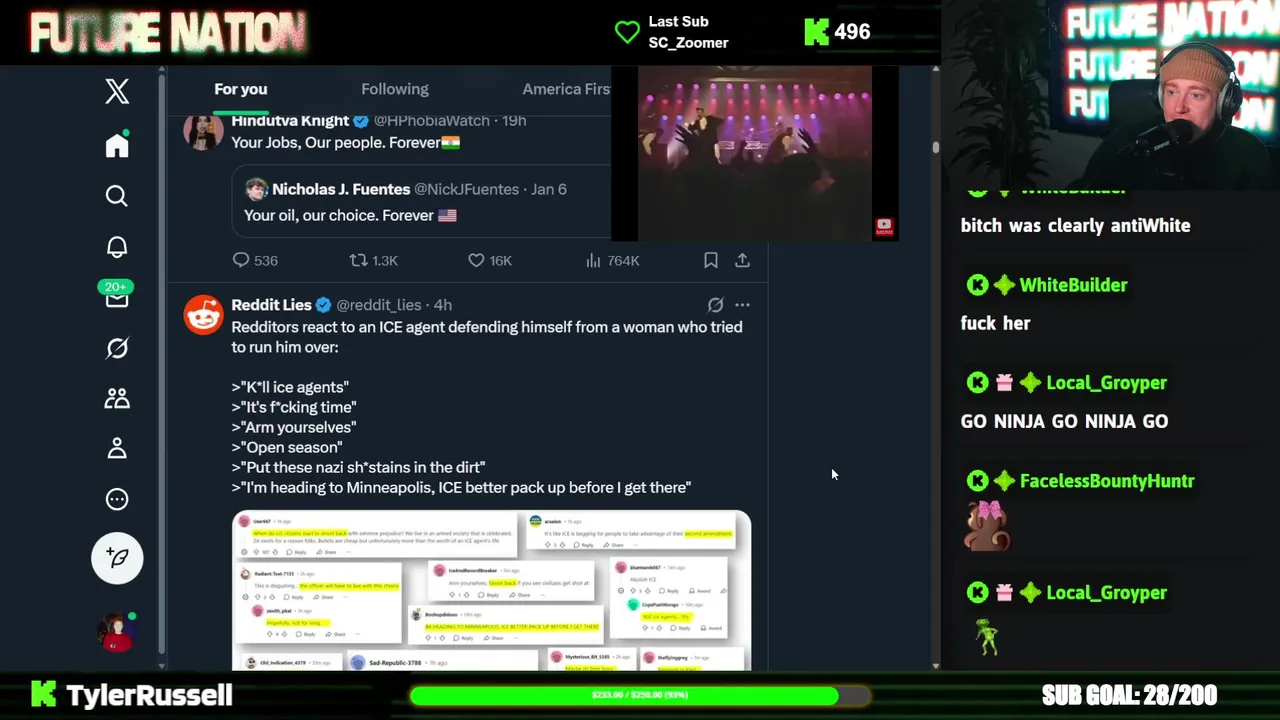Click Kick logo next to 496
The height and width of the screenshot is (720, 1280).
click(x=816, y=32)
